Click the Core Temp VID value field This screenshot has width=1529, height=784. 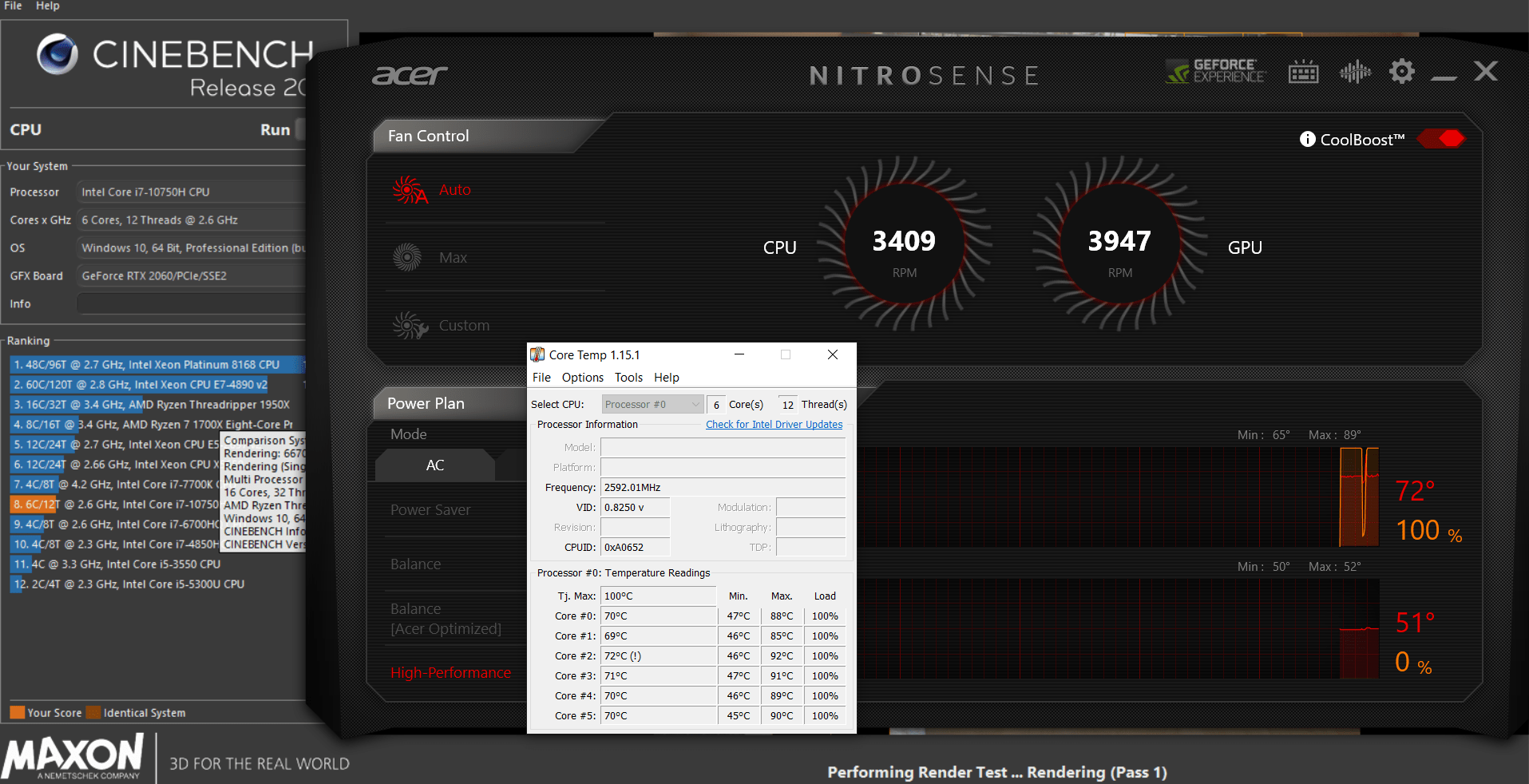click(635, 507)
